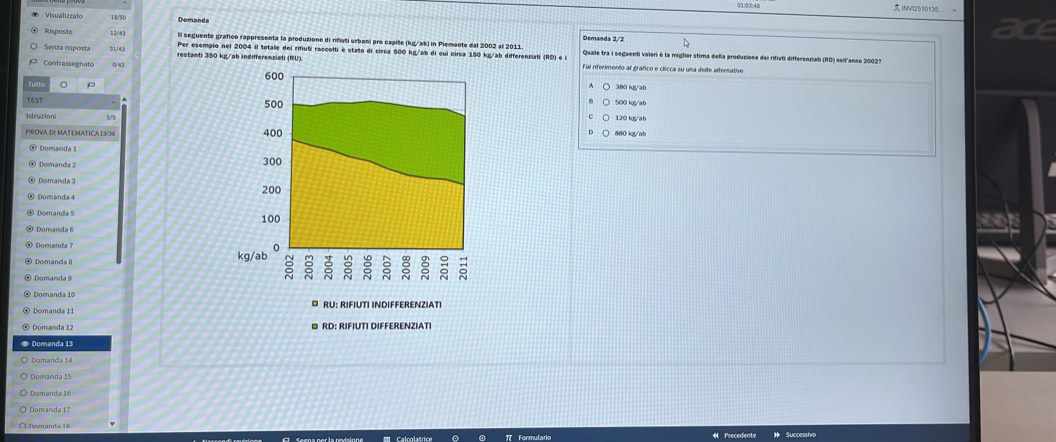The width and height of the screenshot is (1056, 442).
Task: Choose option C 120 kg/ab
Action: pos(606,117)
